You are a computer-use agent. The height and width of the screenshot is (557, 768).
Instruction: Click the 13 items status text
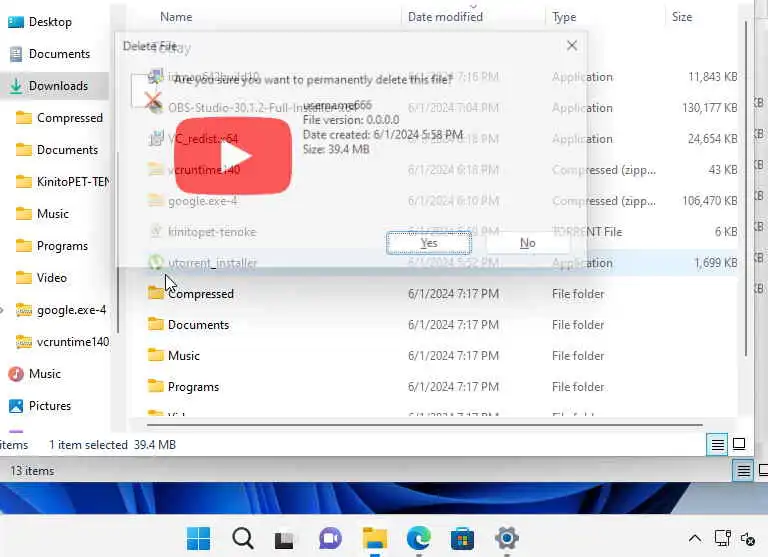(32, 471)
